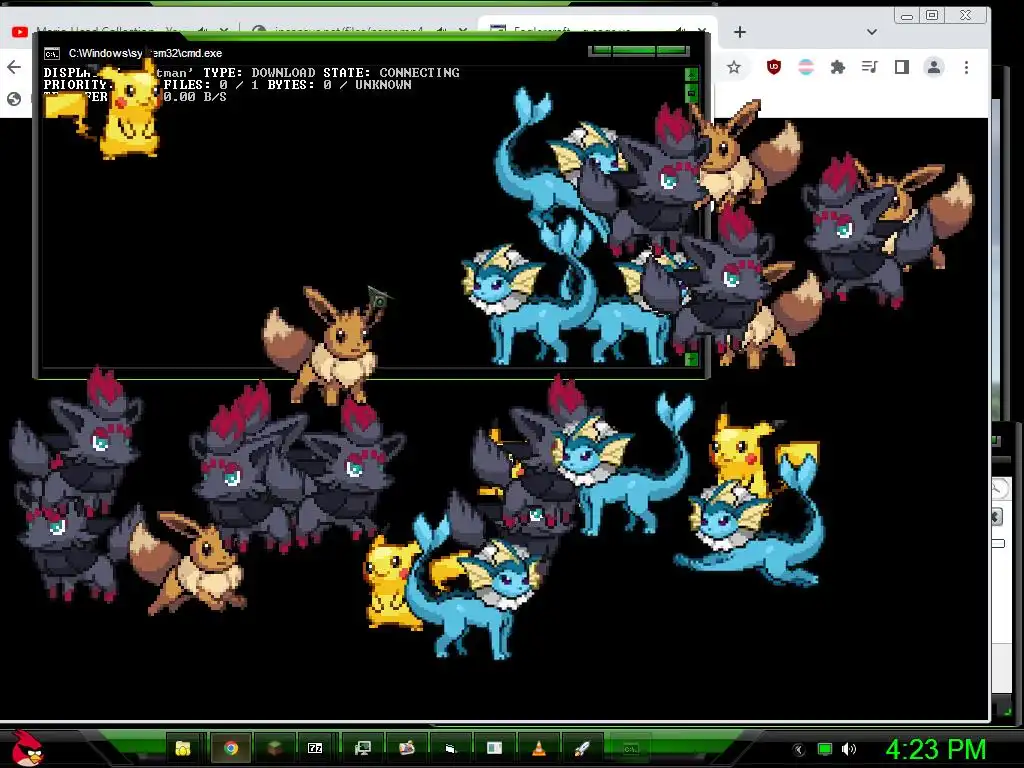
Task: Launch 7-Zip from the taskbar
Action: 315,748
